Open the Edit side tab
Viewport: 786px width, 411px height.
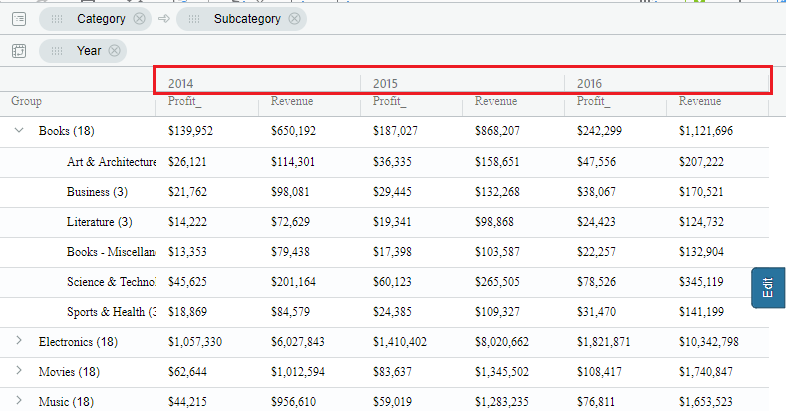[768, 288]
